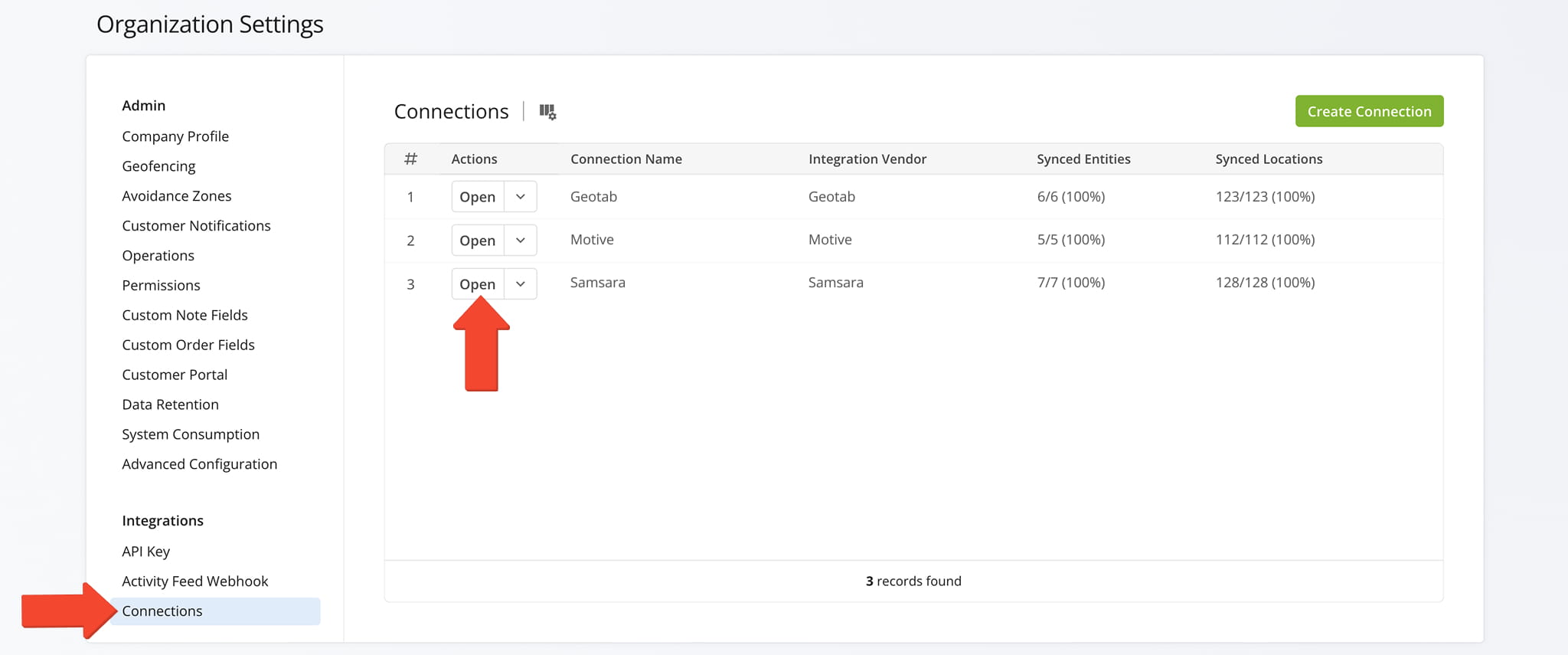Click the Actions column header

tap(474, 159)
